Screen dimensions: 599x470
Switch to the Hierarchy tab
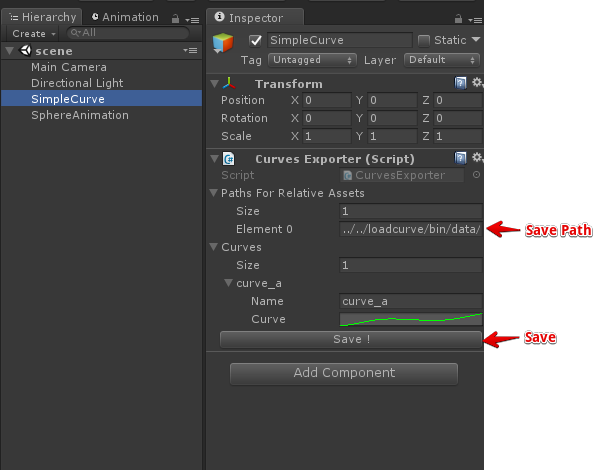point(42,17)
